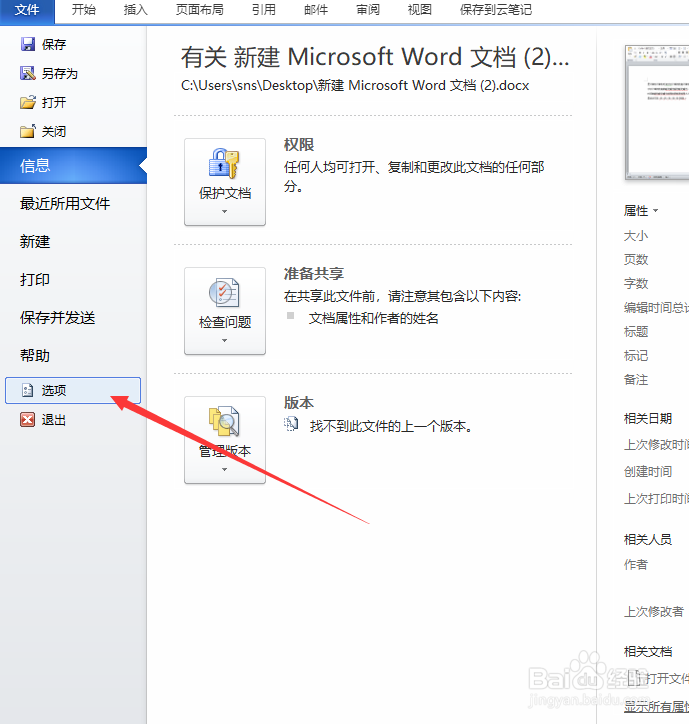689x724 pixels.
Task: Click the 创建时间 property label
Action: click(x=647, y=471)
